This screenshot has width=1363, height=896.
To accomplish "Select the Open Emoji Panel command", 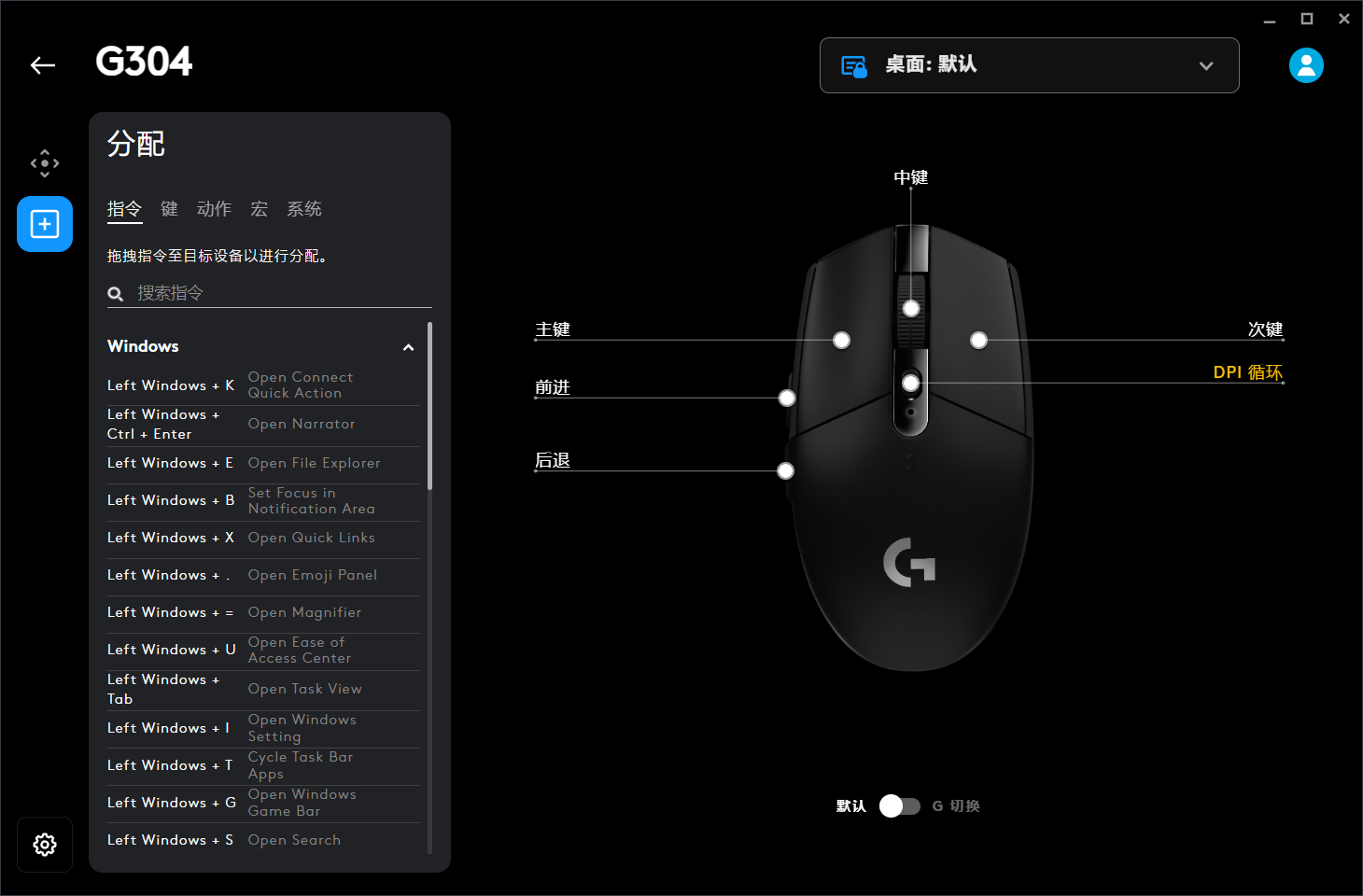I will (x=264, y=576).
